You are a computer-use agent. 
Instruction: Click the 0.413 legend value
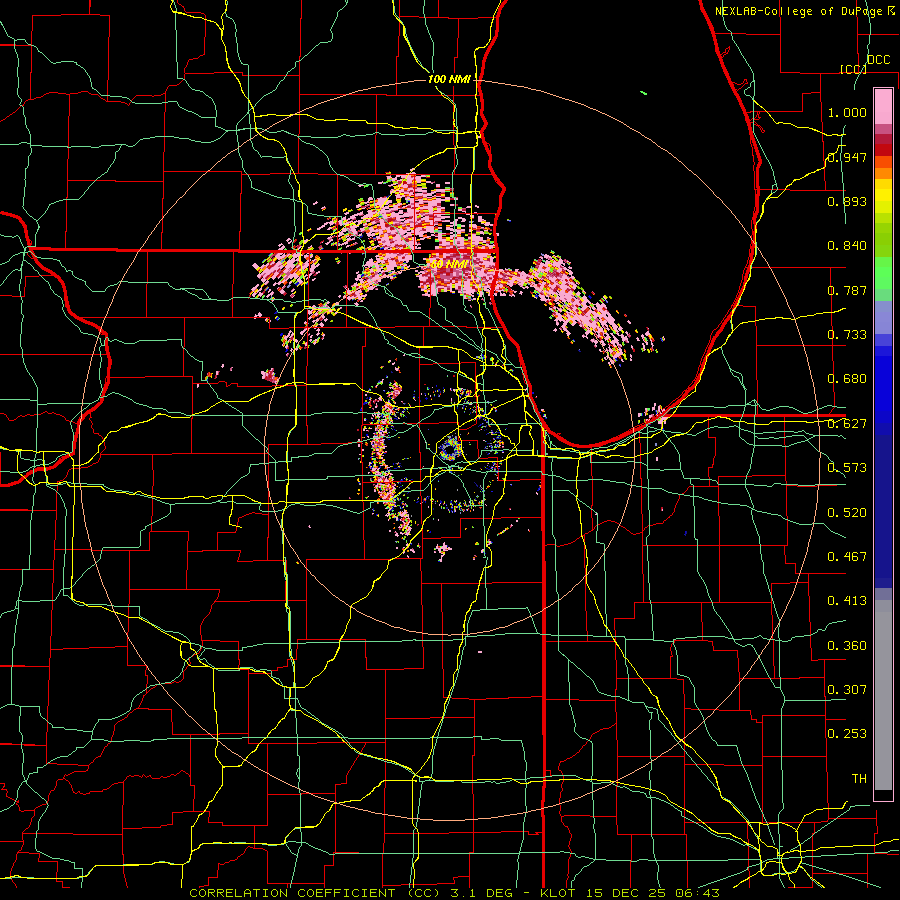tap(847, 601)
